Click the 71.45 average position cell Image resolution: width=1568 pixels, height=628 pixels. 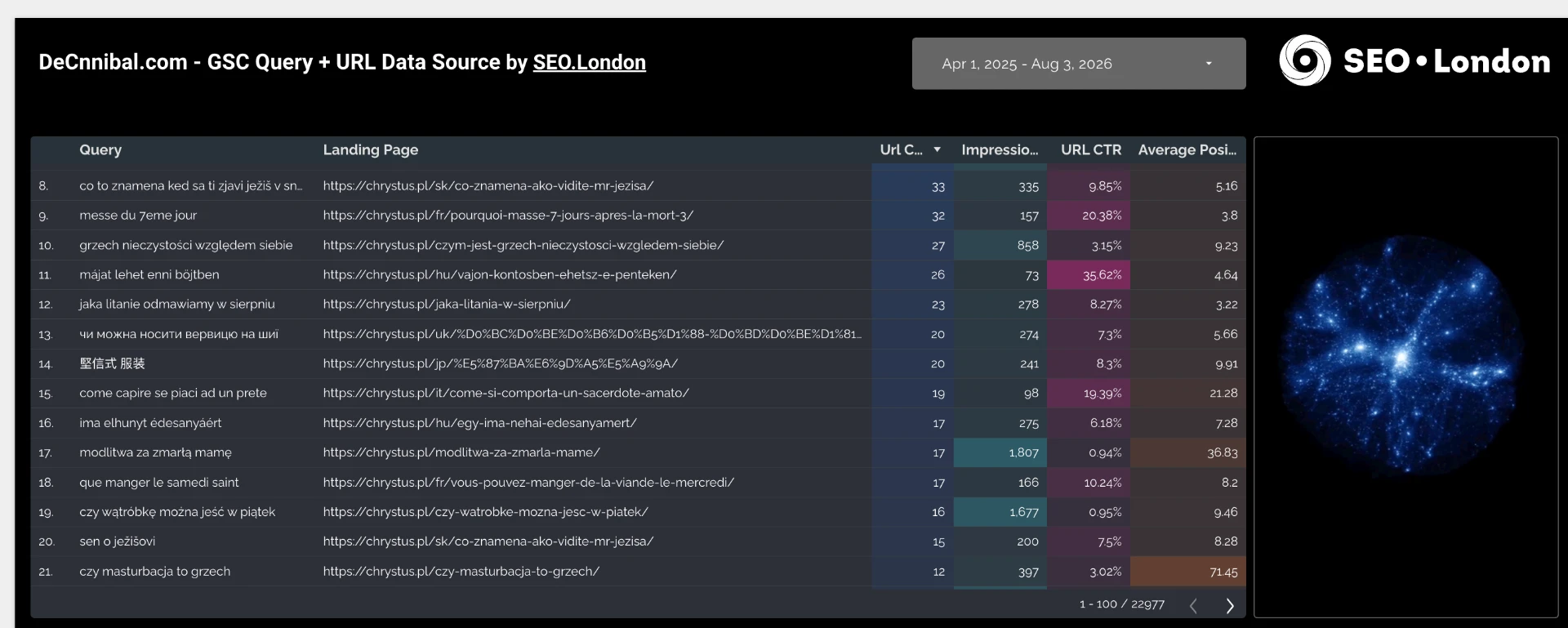(1187, 572)
